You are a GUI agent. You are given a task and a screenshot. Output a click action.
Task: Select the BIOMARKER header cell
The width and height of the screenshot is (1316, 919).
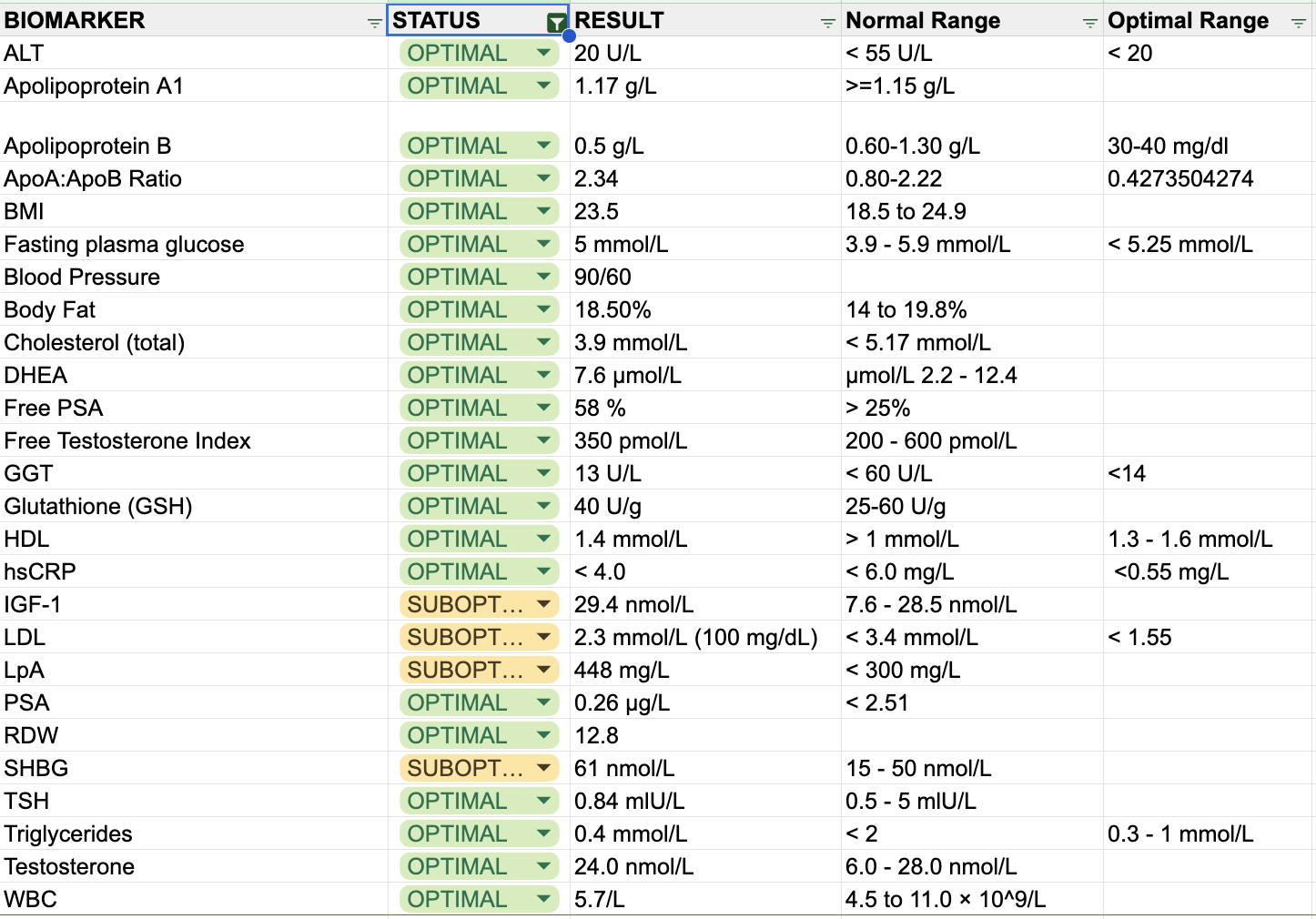(194, 20)
